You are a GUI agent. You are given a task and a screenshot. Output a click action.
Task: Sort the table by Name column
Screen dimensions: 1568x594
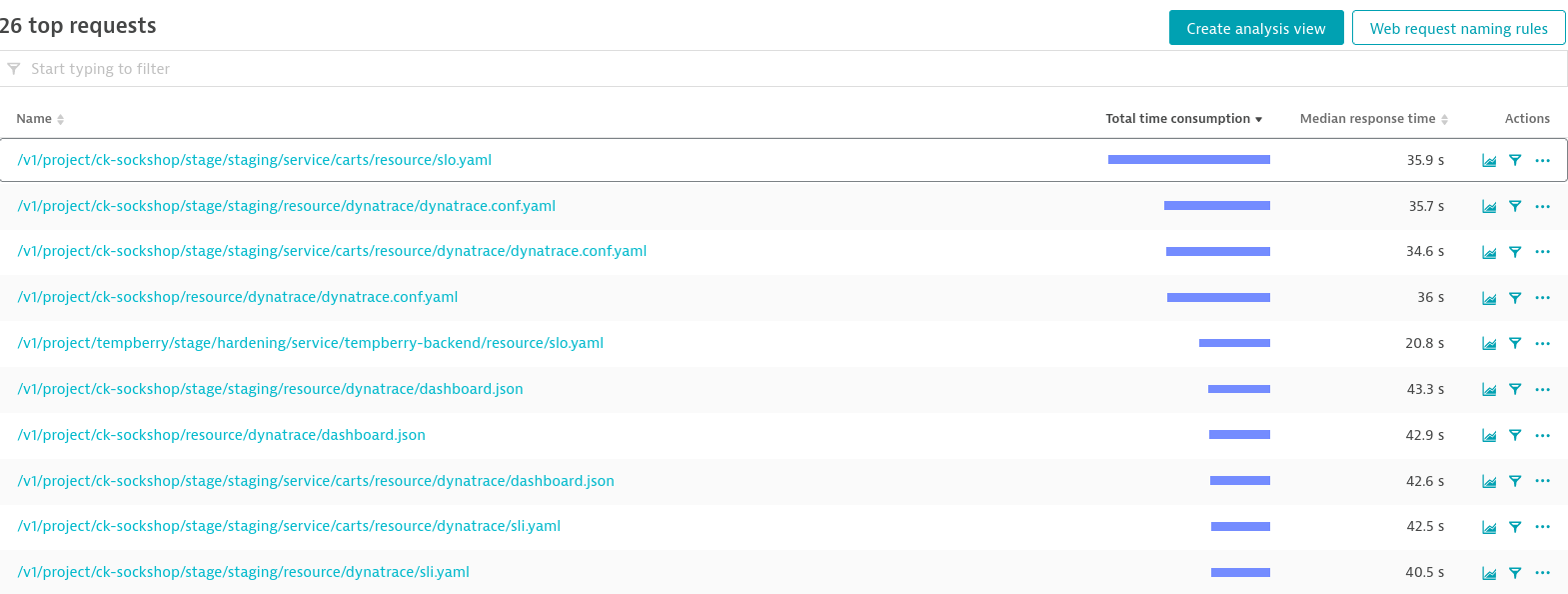[40, 119]
